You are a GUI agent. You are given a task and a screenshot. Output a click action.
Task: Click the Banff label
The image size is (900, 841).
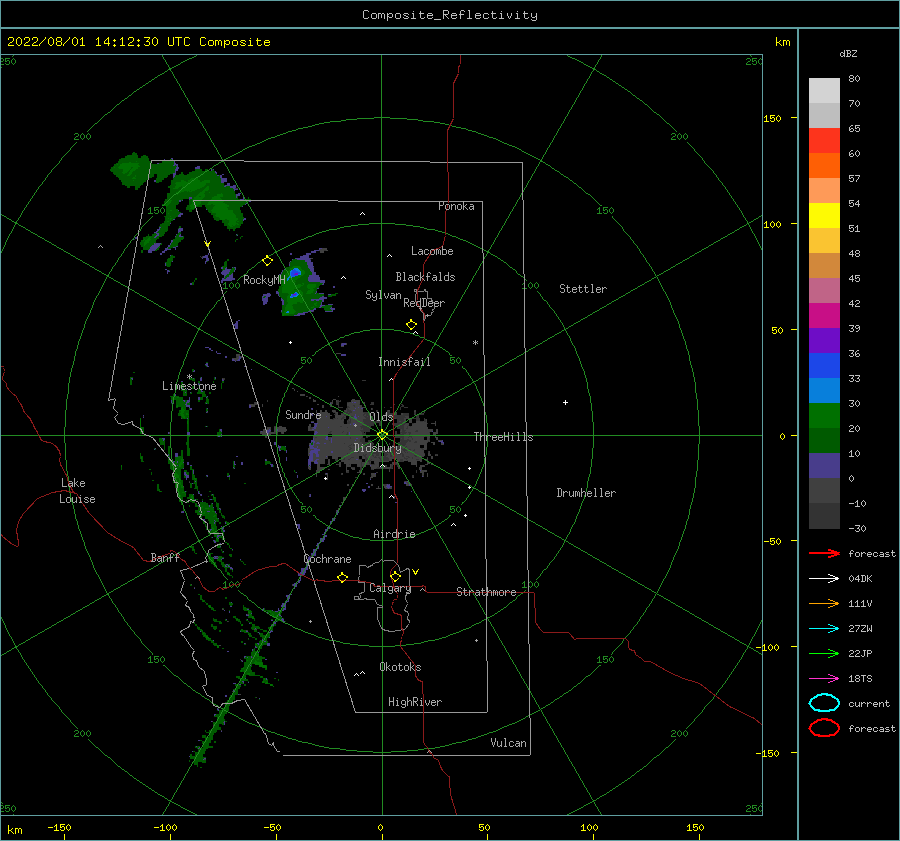[x=165, y=557]
